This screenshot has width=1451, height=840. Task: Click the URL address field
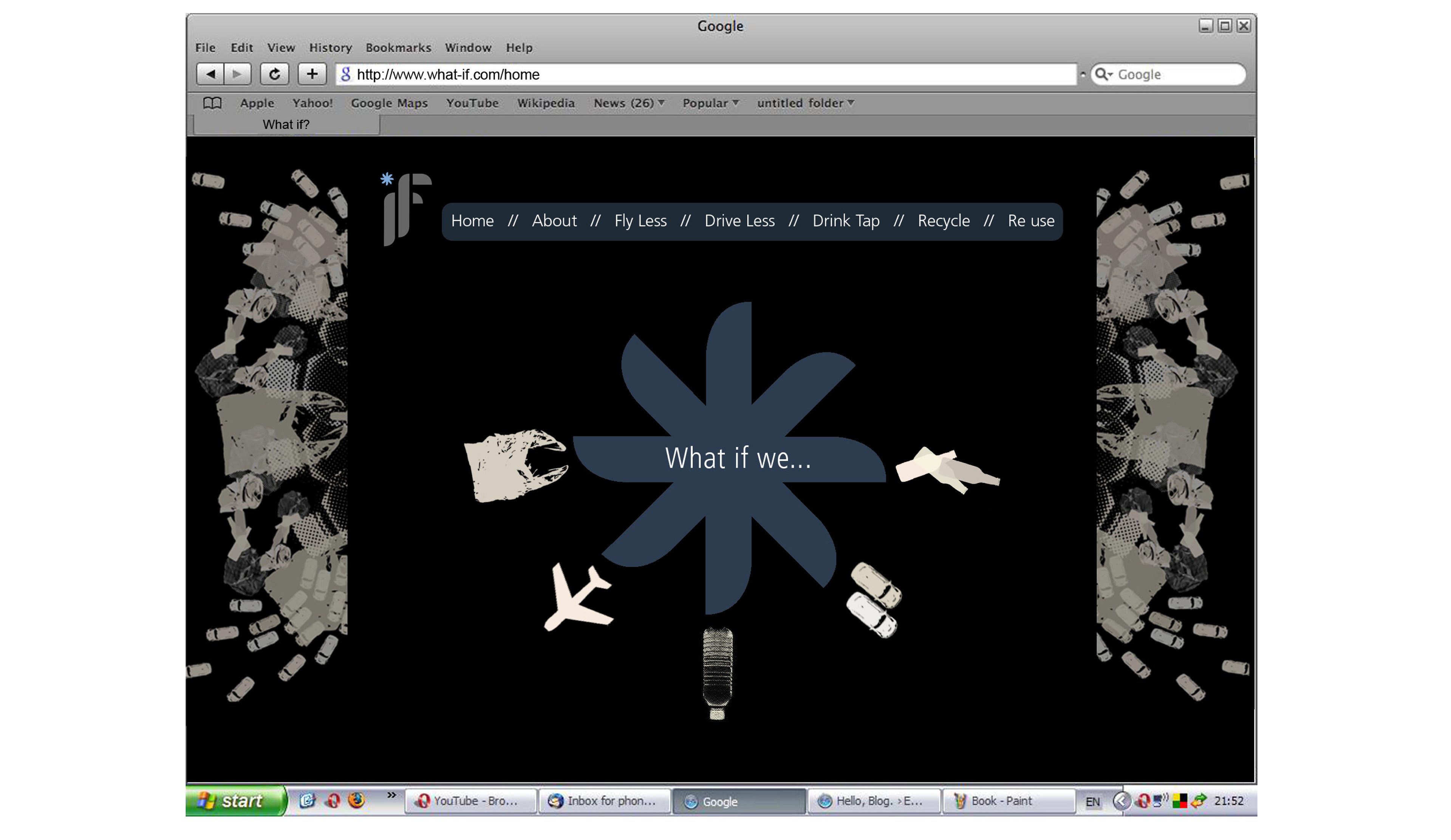pyautogui.click(x=706, y=74)
